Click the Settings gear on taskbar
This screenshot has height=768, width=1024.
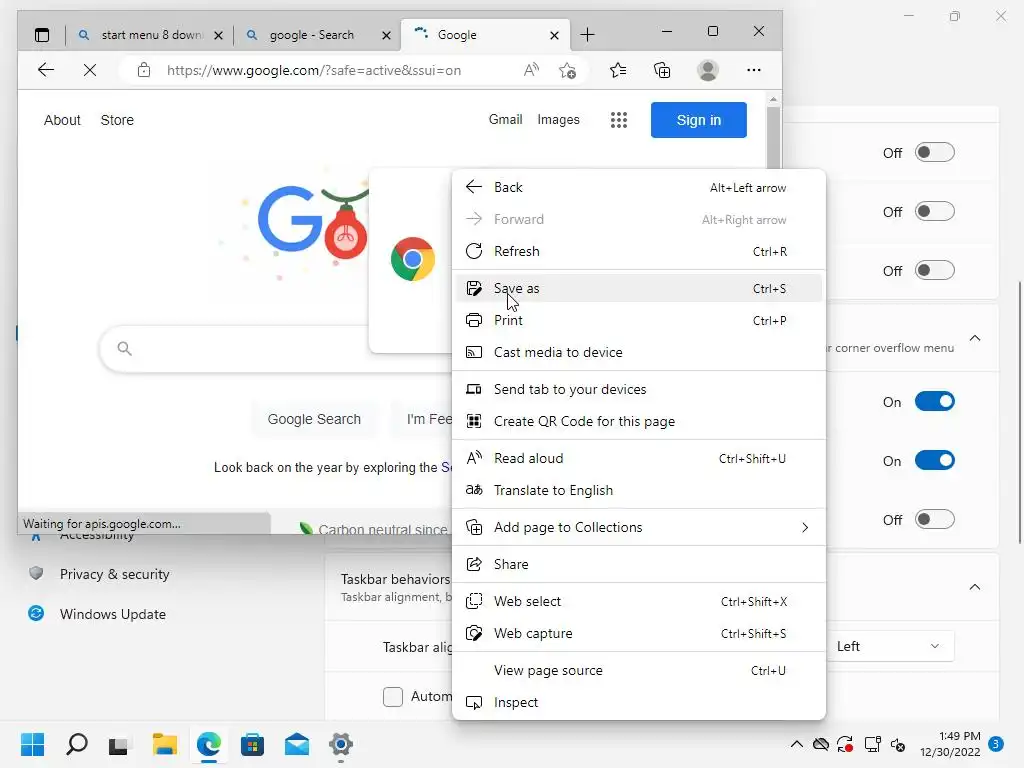pos(341,744)
